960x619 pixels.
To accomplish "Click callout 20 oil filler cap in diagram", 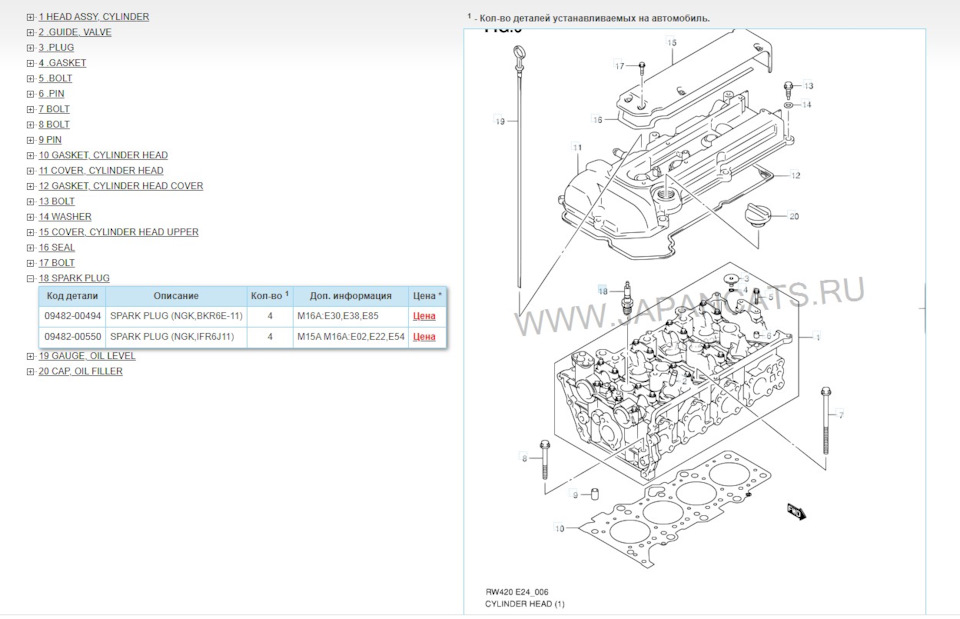I will 794,216.
